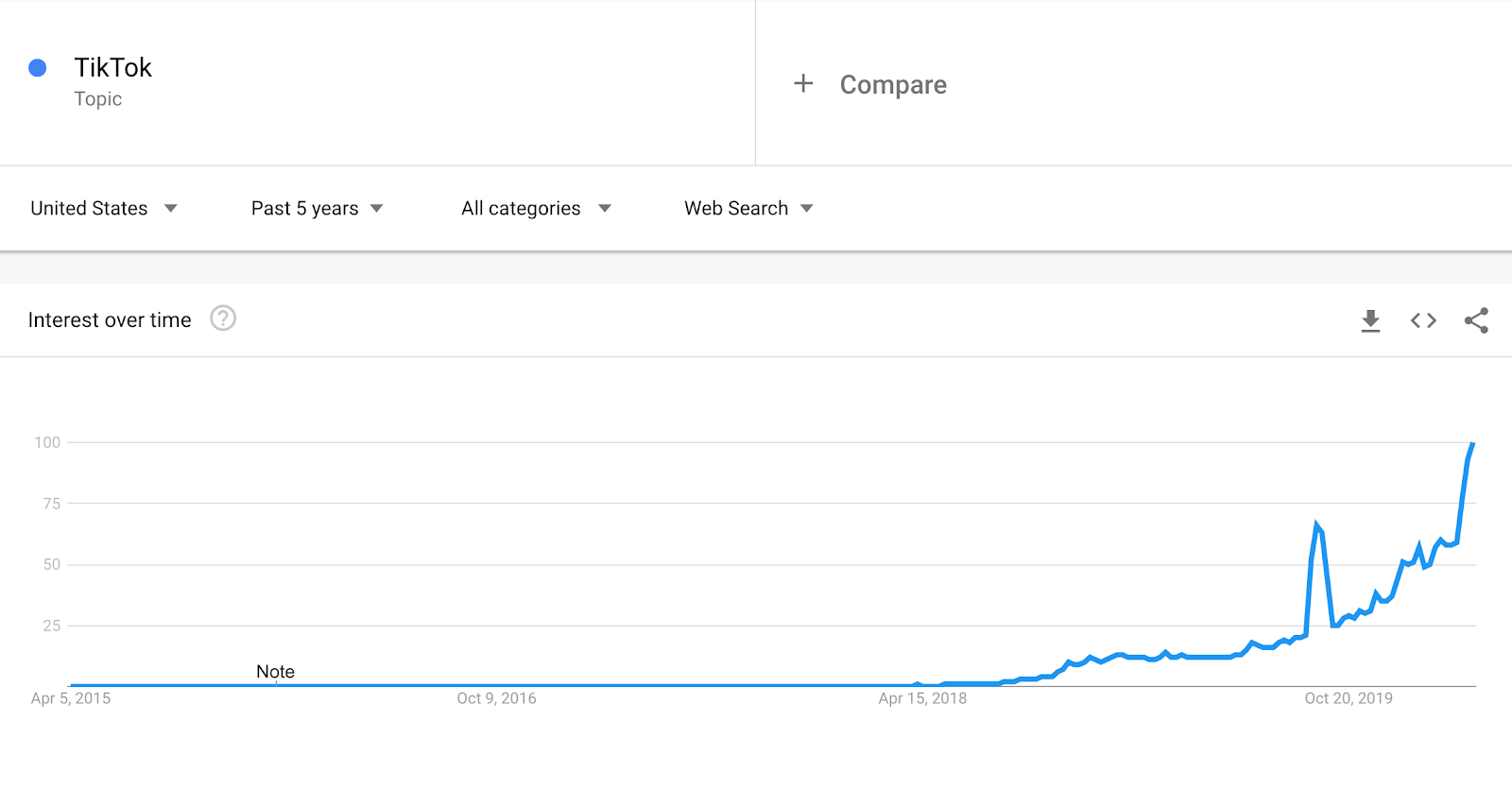Click the download CSV icon
The height and width of the screenshot is (790, 1512).
[x=1370, y=321]
